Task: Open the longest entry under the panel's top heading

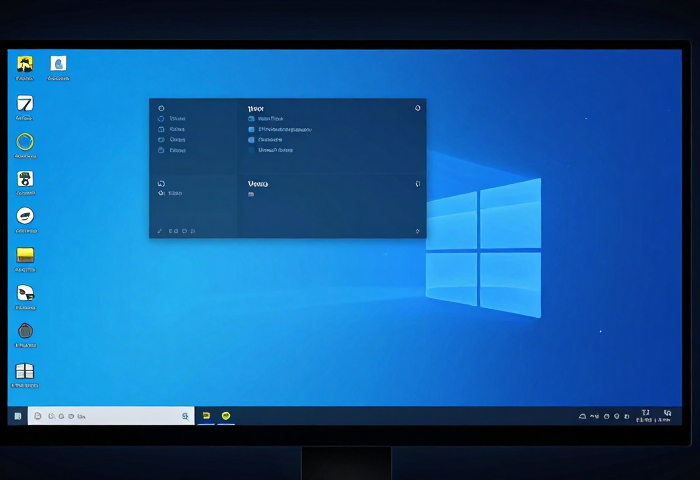Action: pyautogui.click(x=280, y=129)
